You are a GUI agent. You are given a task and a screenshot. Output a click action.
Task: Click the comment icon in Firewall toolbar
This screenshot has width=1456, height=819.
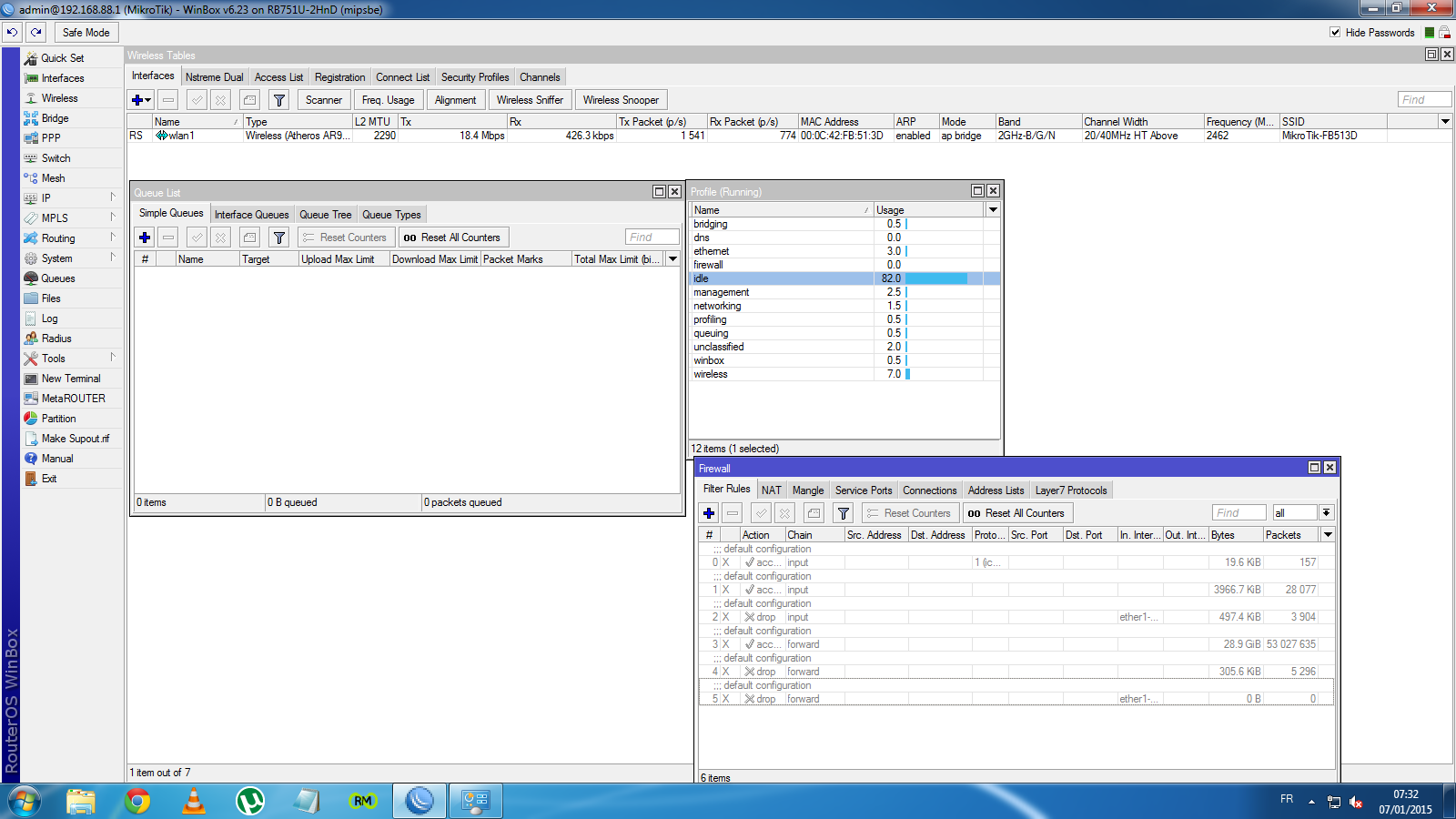tap(814, 513)
